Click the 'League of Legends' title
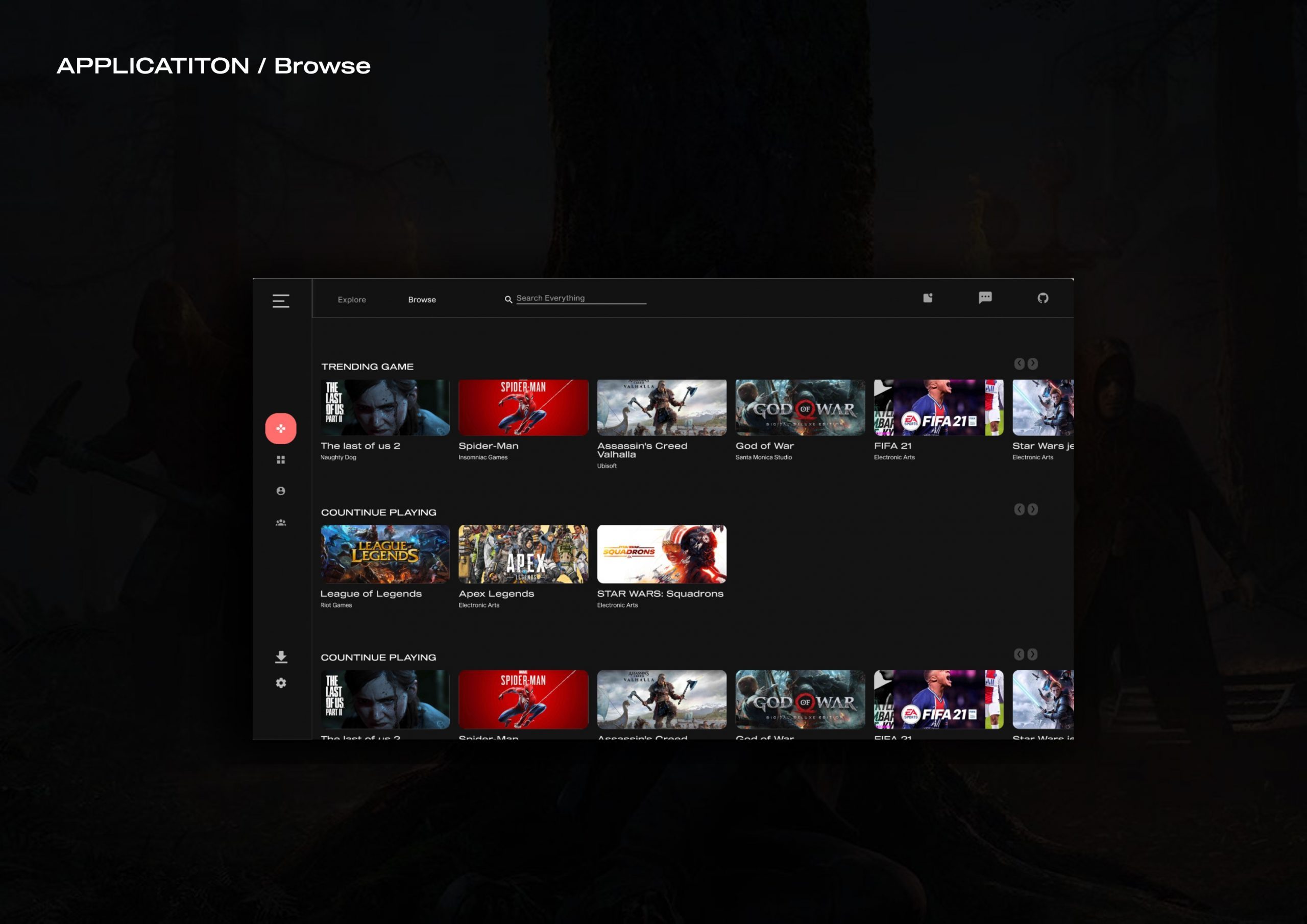The image size is (1307, 924). tap(371, 593)
